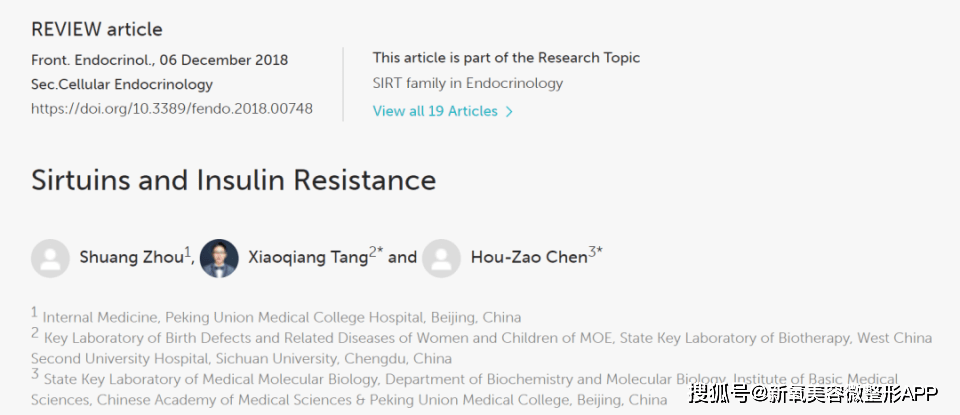Viewport: 960px width, 415px height.
Task: Open author name Xiaoqiang Tang
Action: pos(307,258)
